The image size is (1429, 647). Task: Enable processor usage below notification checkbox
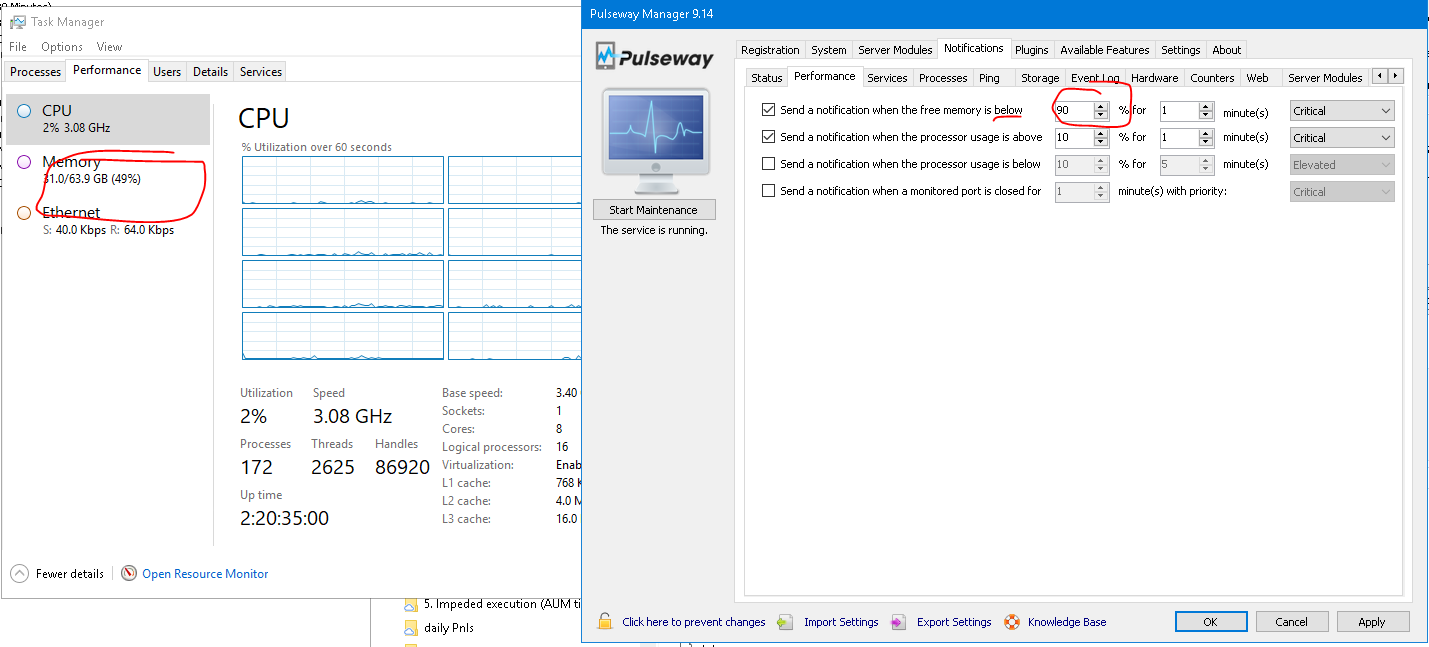[x=768, y=164]
